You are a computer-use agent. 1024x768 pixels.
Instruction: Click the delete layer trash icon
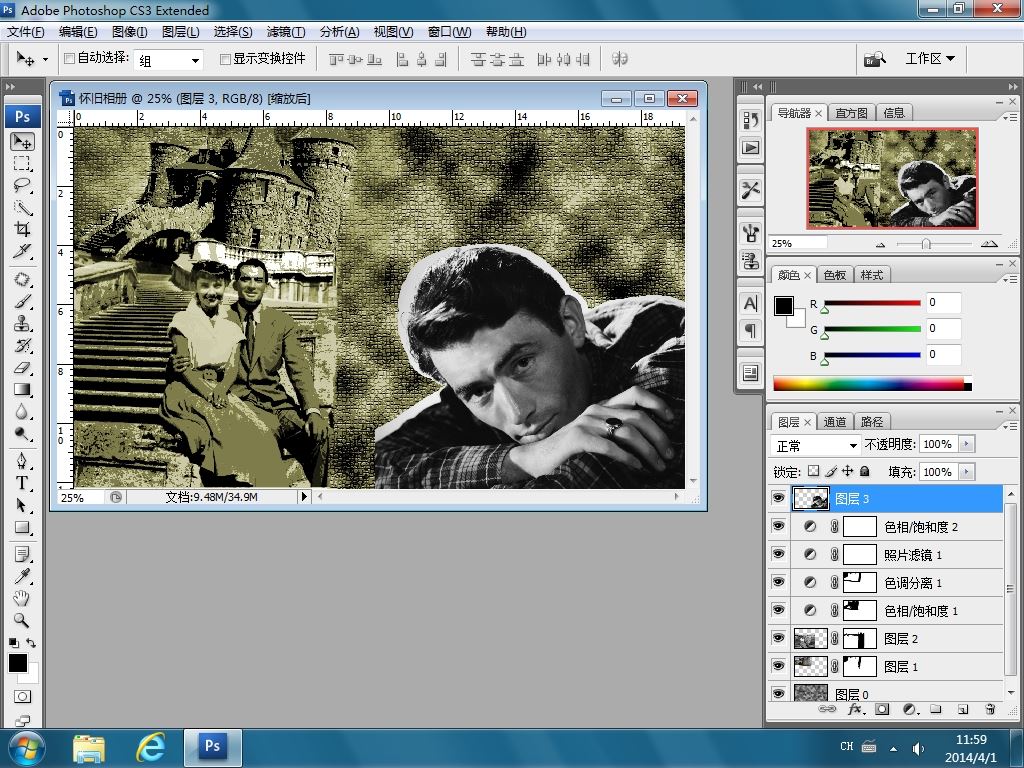pyautogui.click(x=990, y=709)
